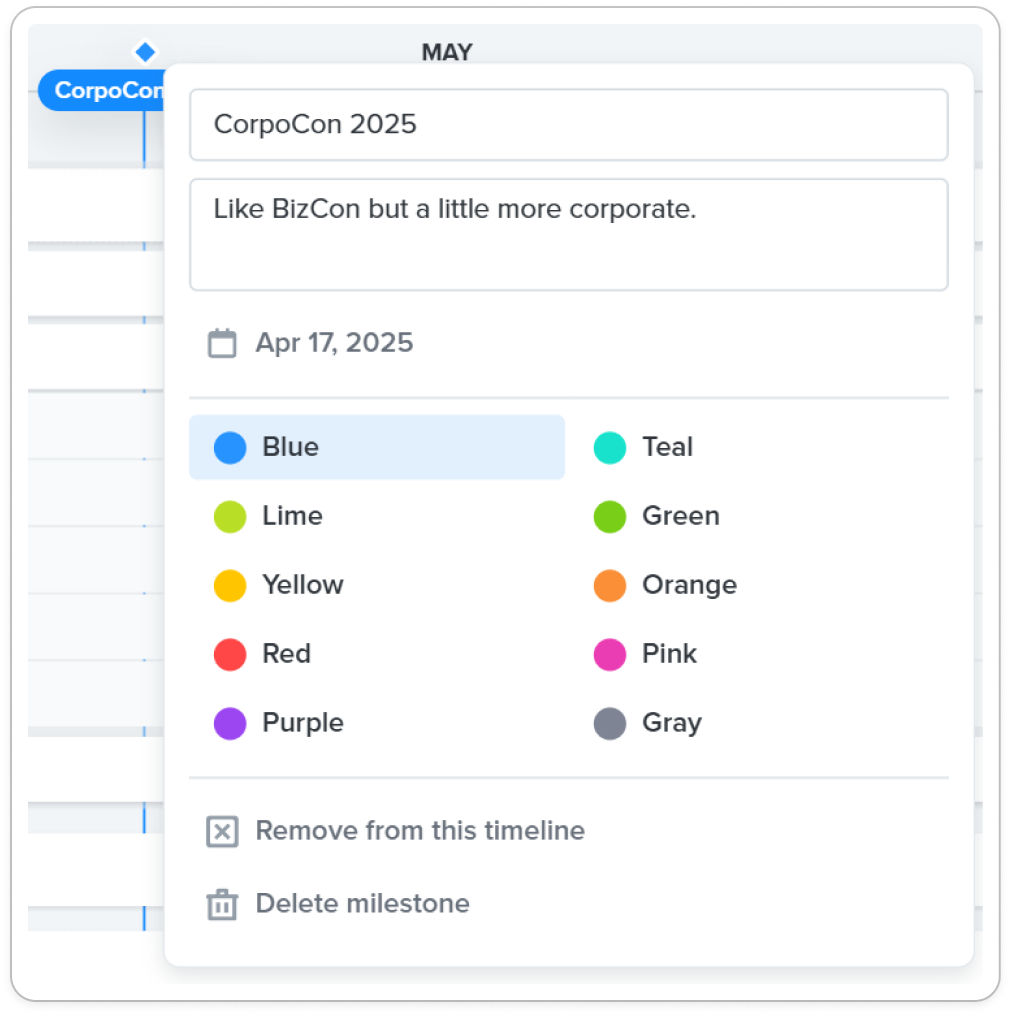This screenshot has width=1011, height=1016.
Task: Click the CorpoCon milestone label pill
Action: [102, 91]
